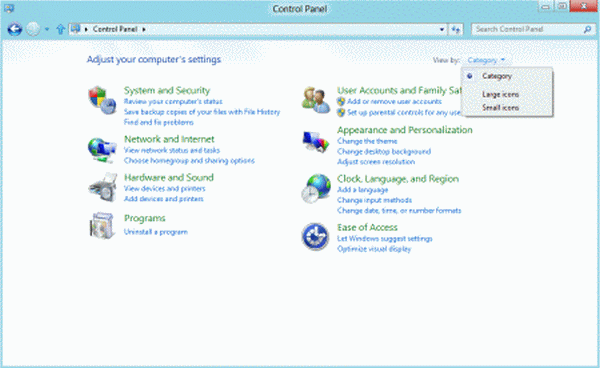Click shield icon next to Set up parental controls
Viewport: 600px width, 368px height.
(341, 112)
